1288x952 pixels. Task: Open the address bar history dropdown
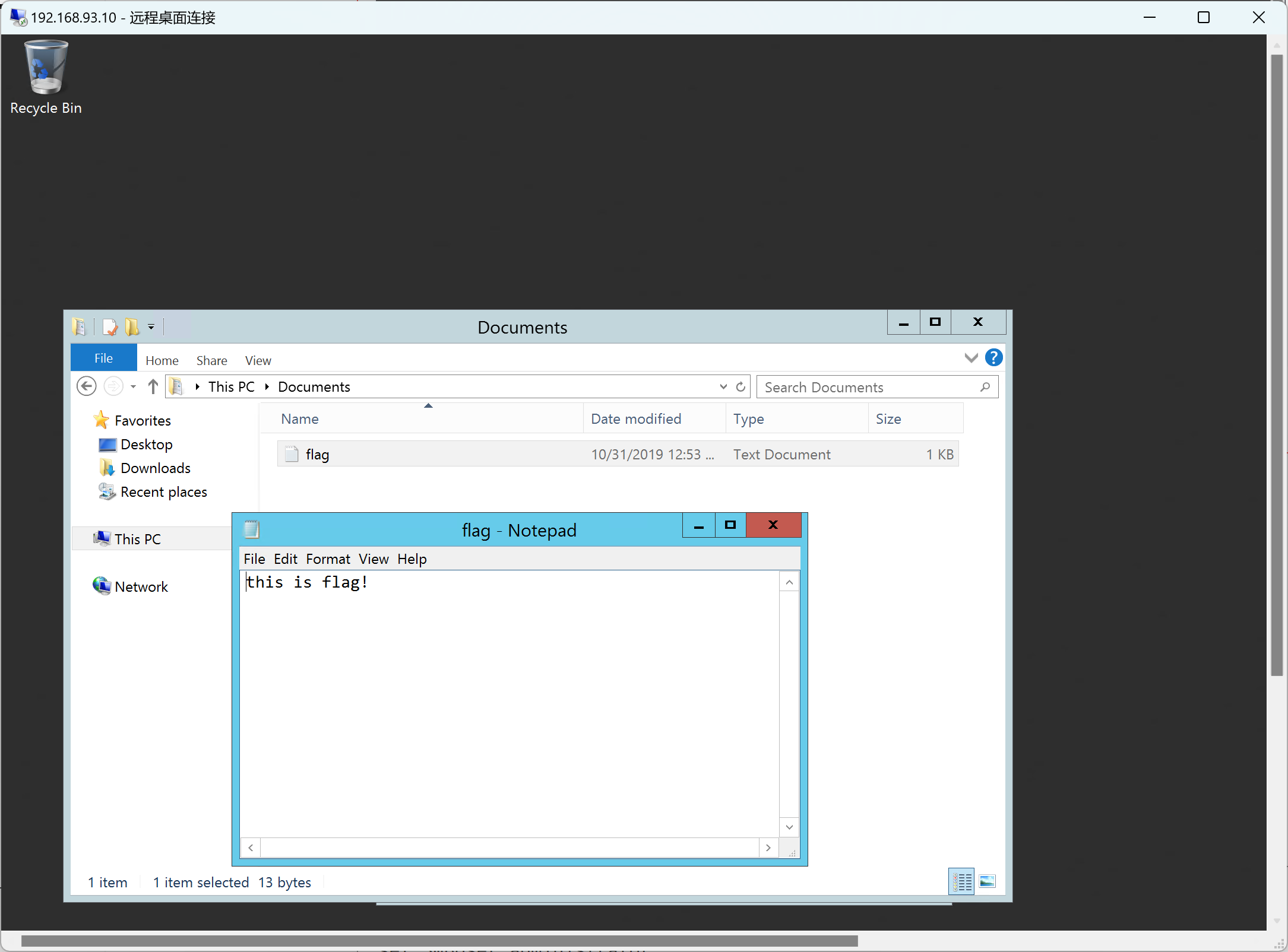pos(723,387)
